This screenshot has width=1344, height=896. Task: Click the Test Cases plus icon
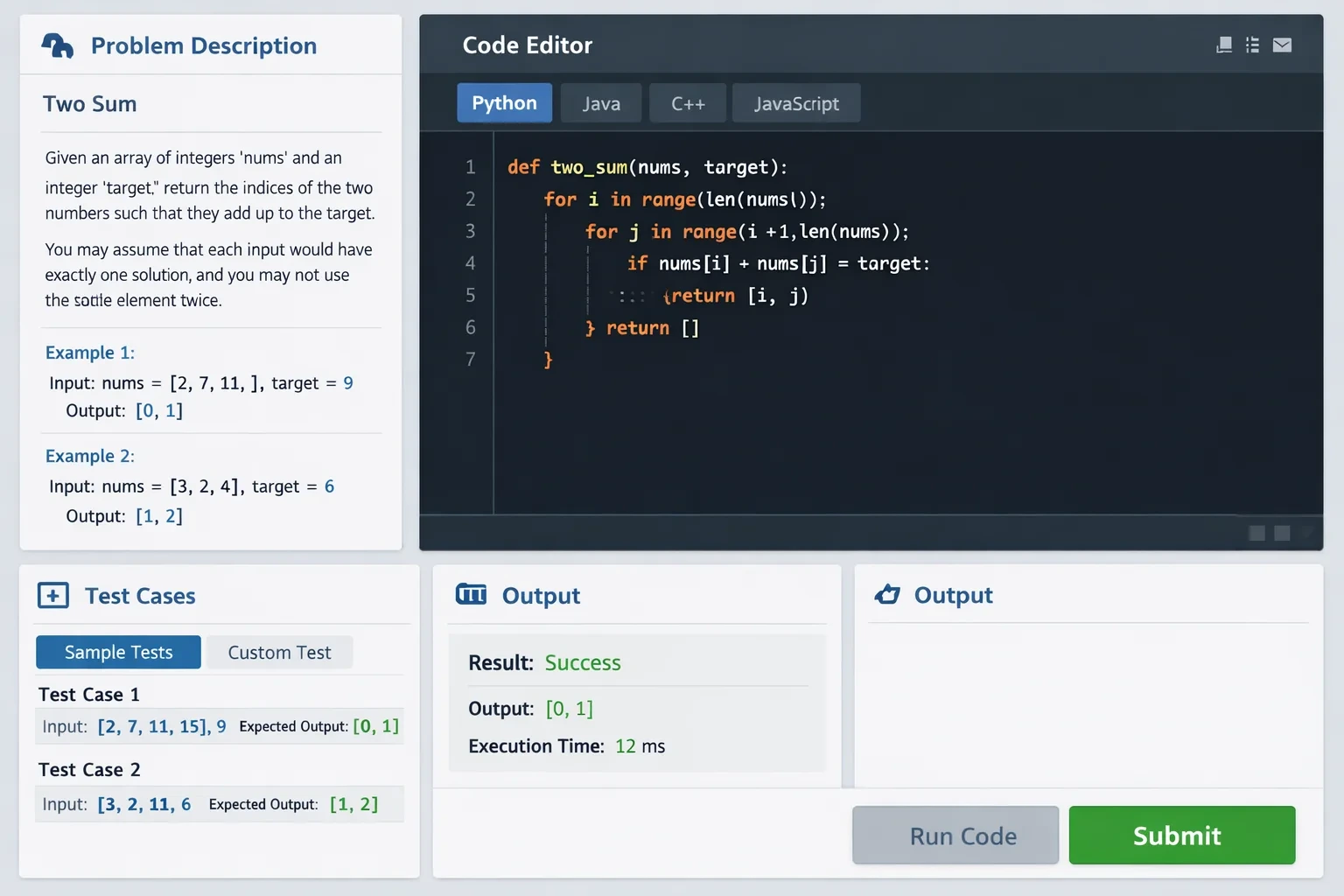(x=52, y=596)
